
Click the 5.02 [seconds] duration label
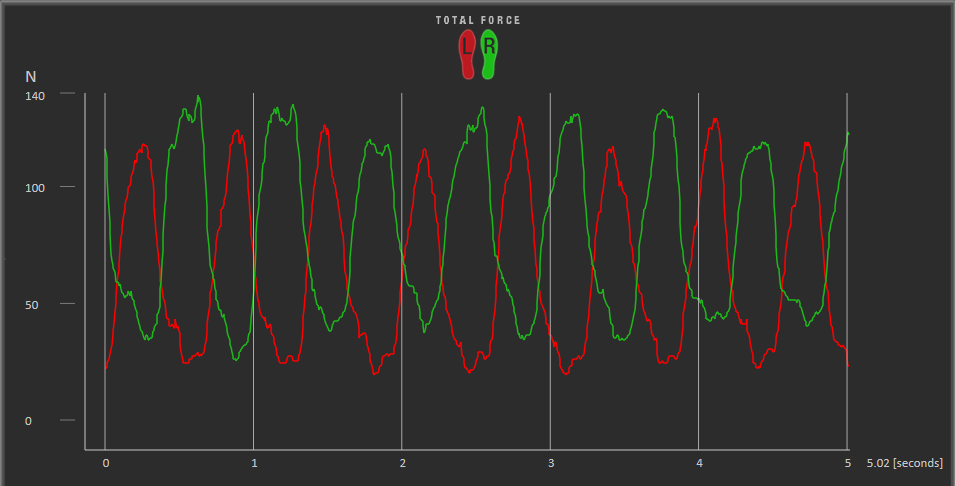[903, 464]
